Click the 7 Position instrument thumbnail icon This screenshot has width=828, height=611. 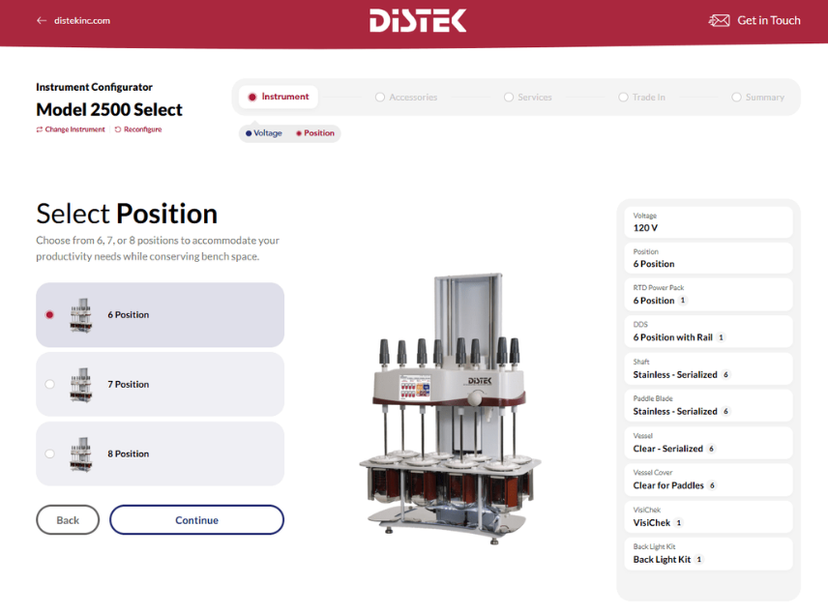pos(82,384)
